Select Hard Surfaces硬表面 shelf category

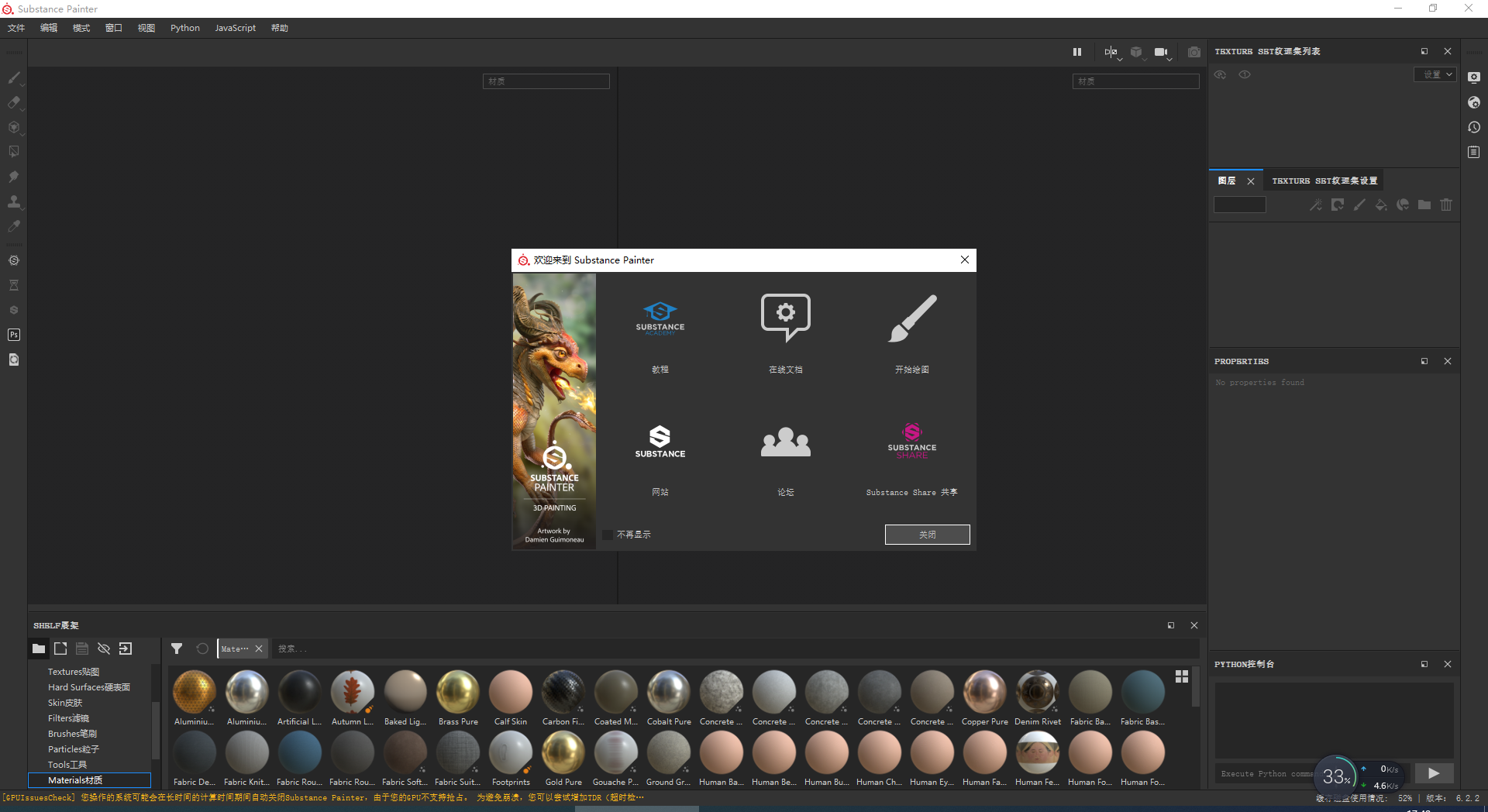click(89, 687)
